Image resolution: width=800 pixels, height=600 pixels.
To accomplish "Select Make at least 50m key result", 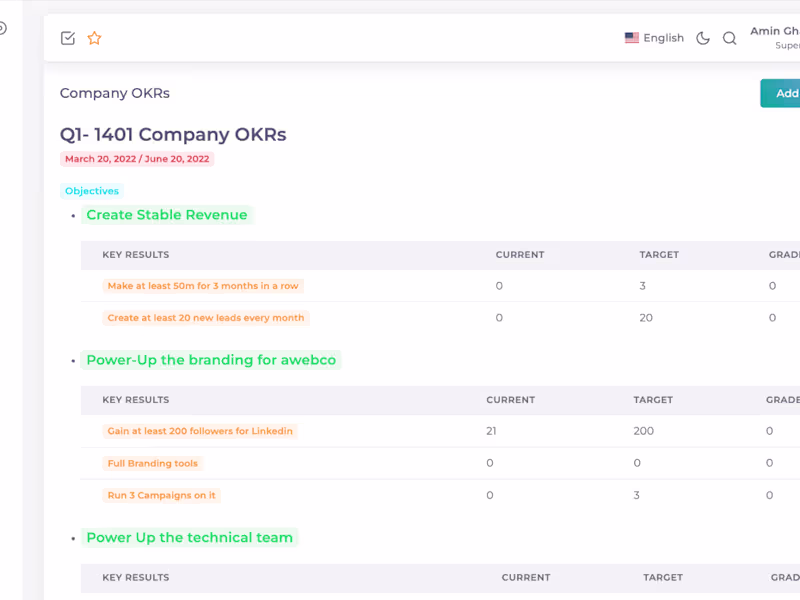I will coord(203,286).
